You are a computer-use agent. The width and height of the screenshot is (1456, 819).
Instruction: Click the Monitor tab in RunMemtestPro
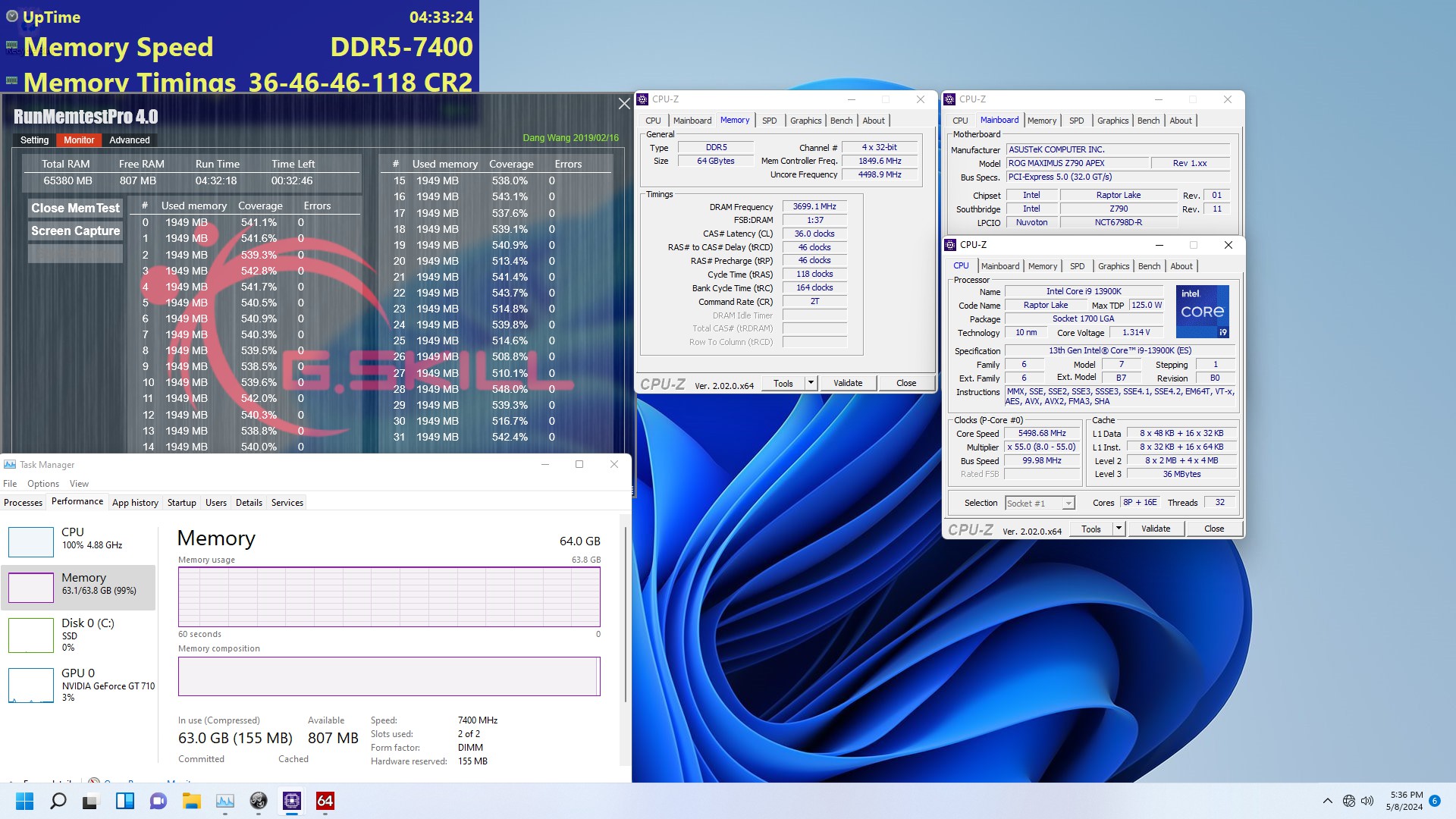pos(80,139)
